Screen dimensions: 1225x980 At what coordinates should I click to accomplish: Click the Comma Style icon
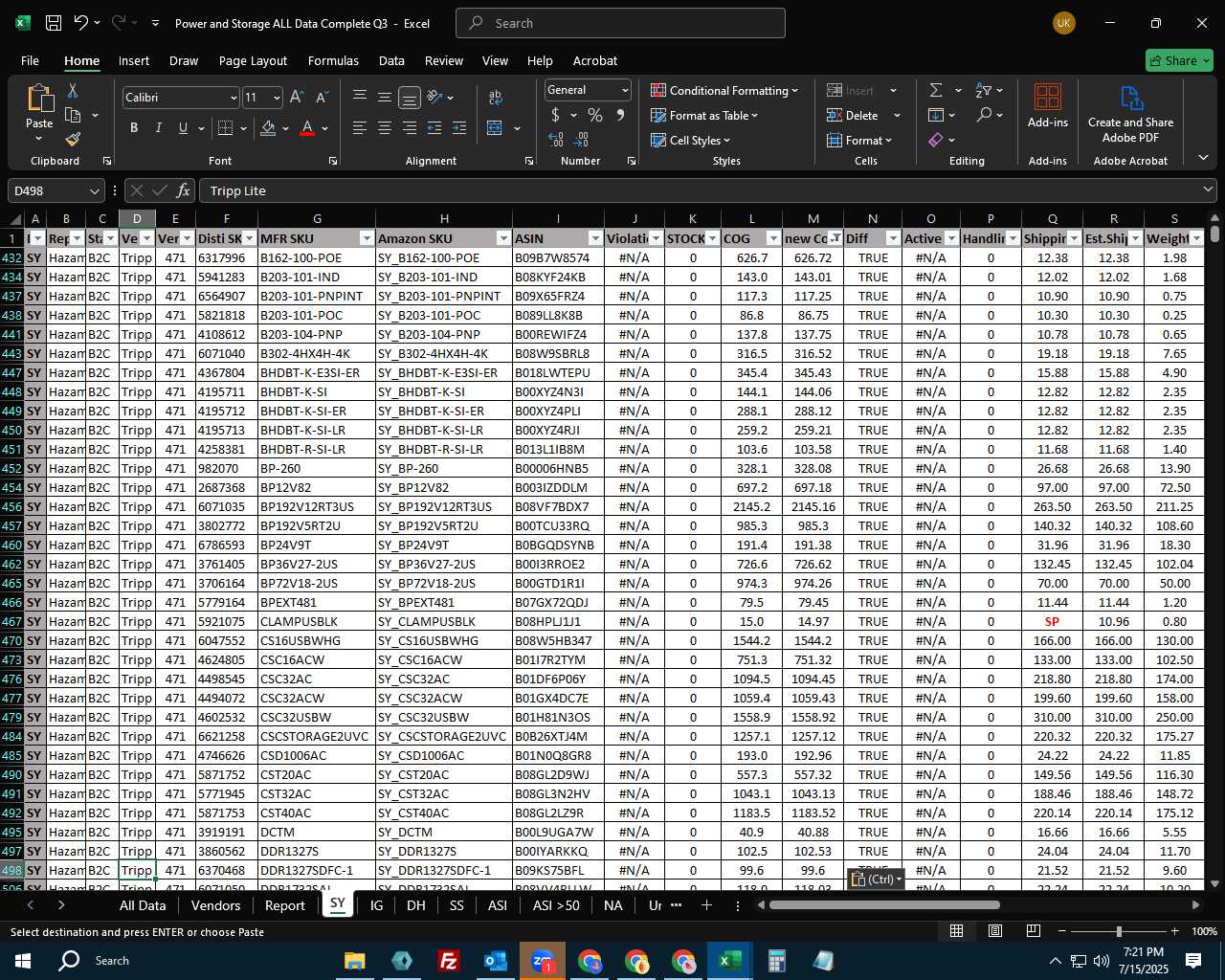pos(620,115)
